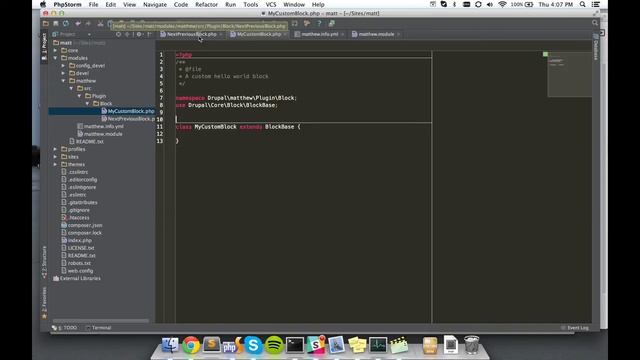Image resolution: width=640 pixels, height=360 pixels.
Task: Open the Navigate menu
Action: pyautogui.click(x=155, y=4)
